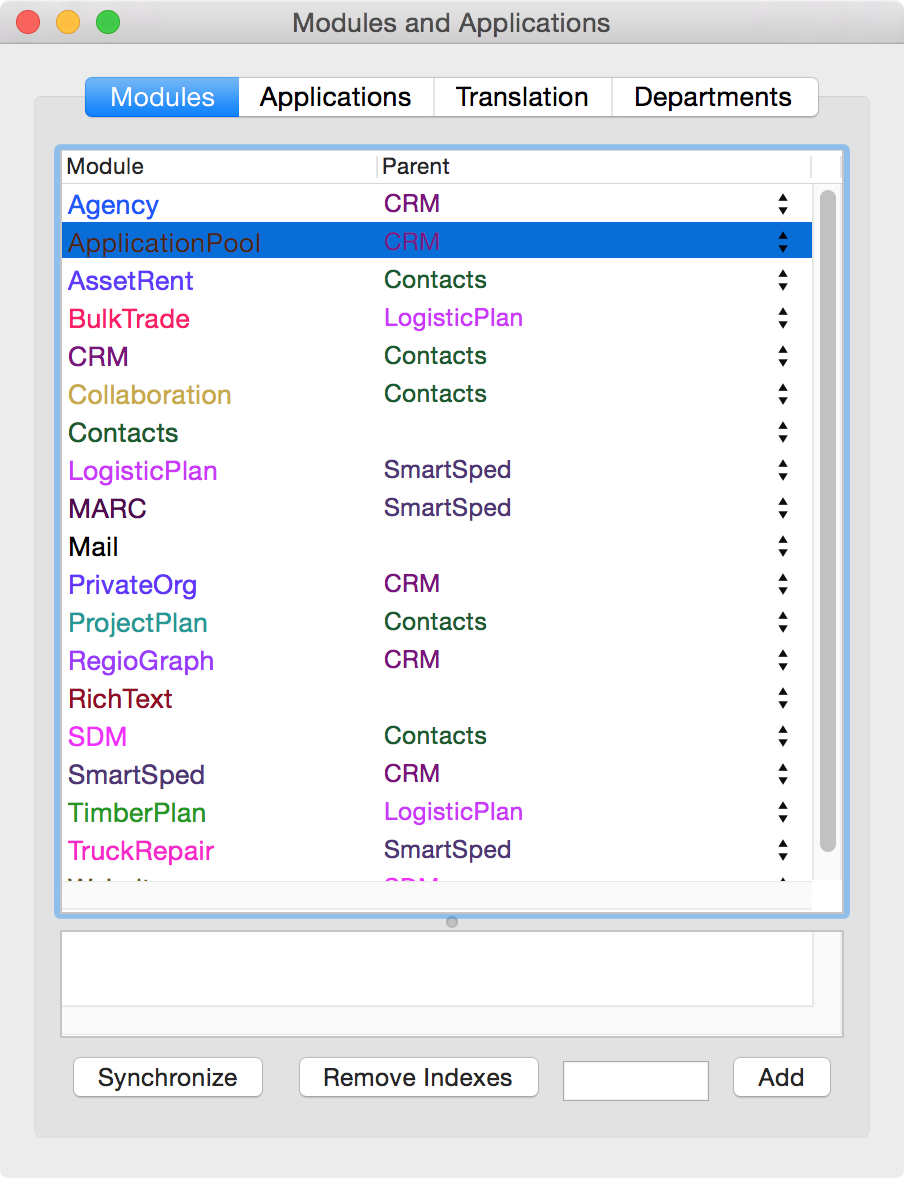Image resolution: width=904 pixels, height=1178 pixels.
Task: Open parent dropdown for RichText row
Action: point(782,699)
